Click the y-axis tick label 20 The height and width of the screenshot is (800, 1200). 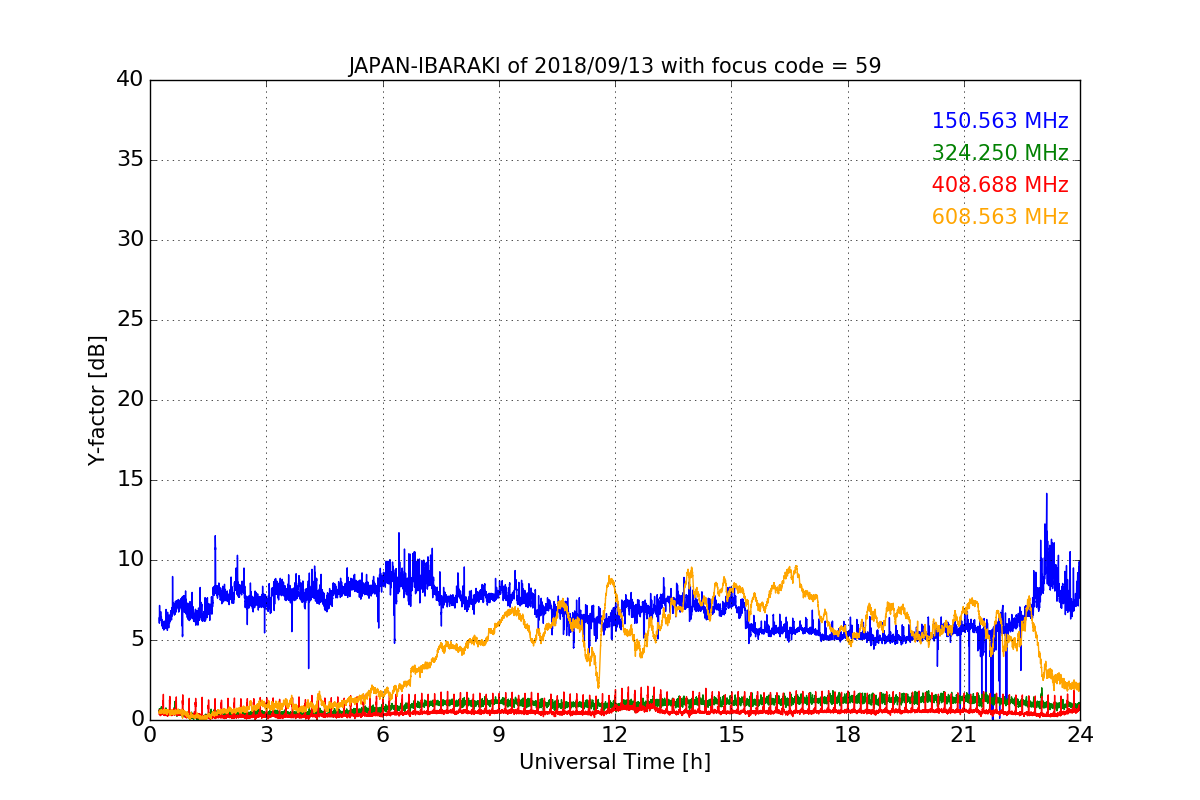click(130, 400)
